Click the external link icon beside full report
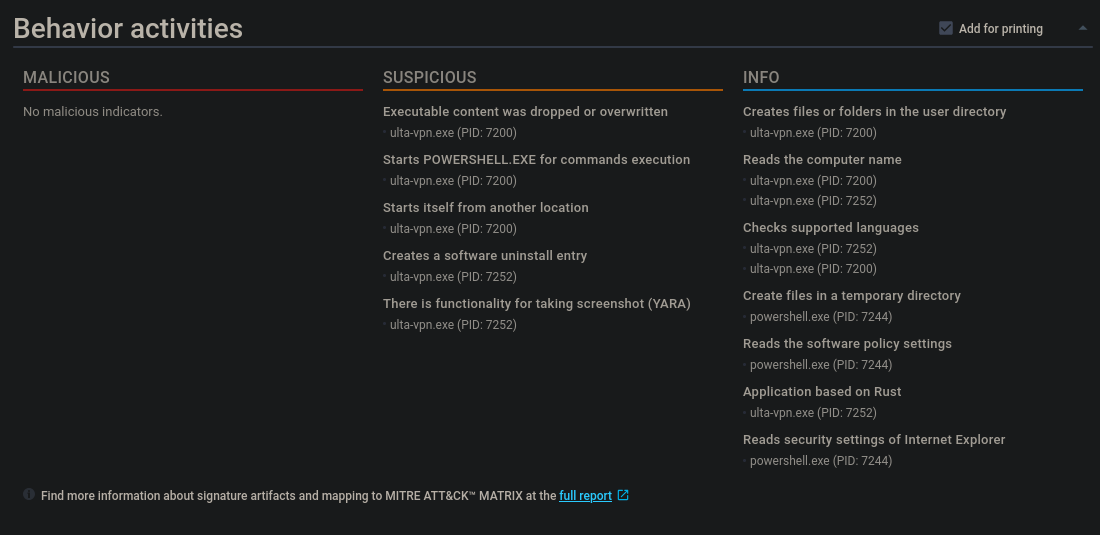The image size is (1100, 535). 623,495
